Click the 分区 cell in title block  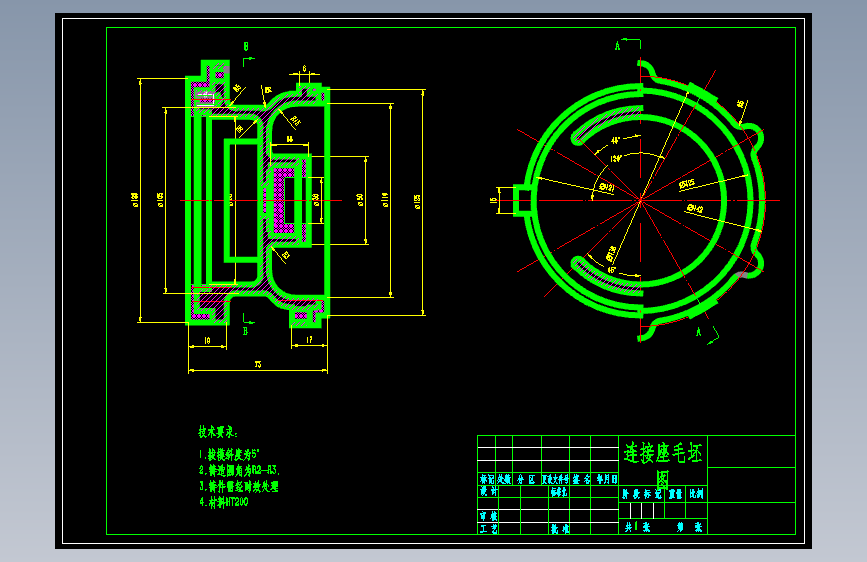[526, 480]
